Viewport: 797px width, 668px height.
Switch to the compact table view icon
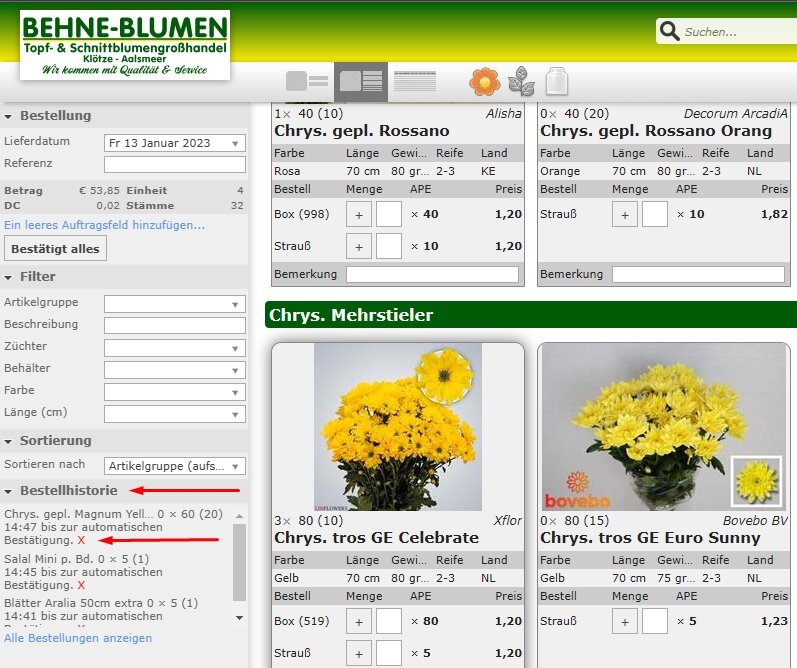pos(415,81)
